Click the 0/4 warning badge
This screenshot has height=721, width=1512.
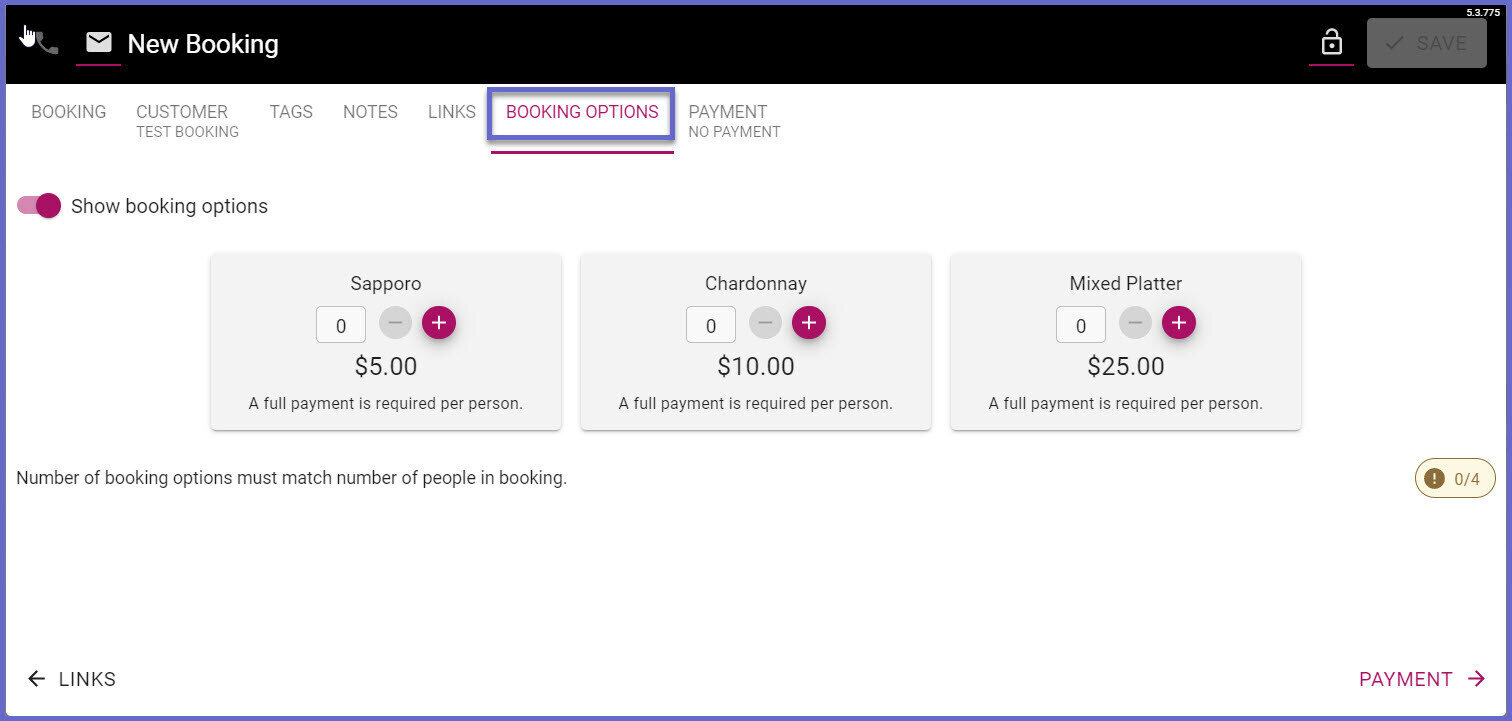pos(1455,478)
